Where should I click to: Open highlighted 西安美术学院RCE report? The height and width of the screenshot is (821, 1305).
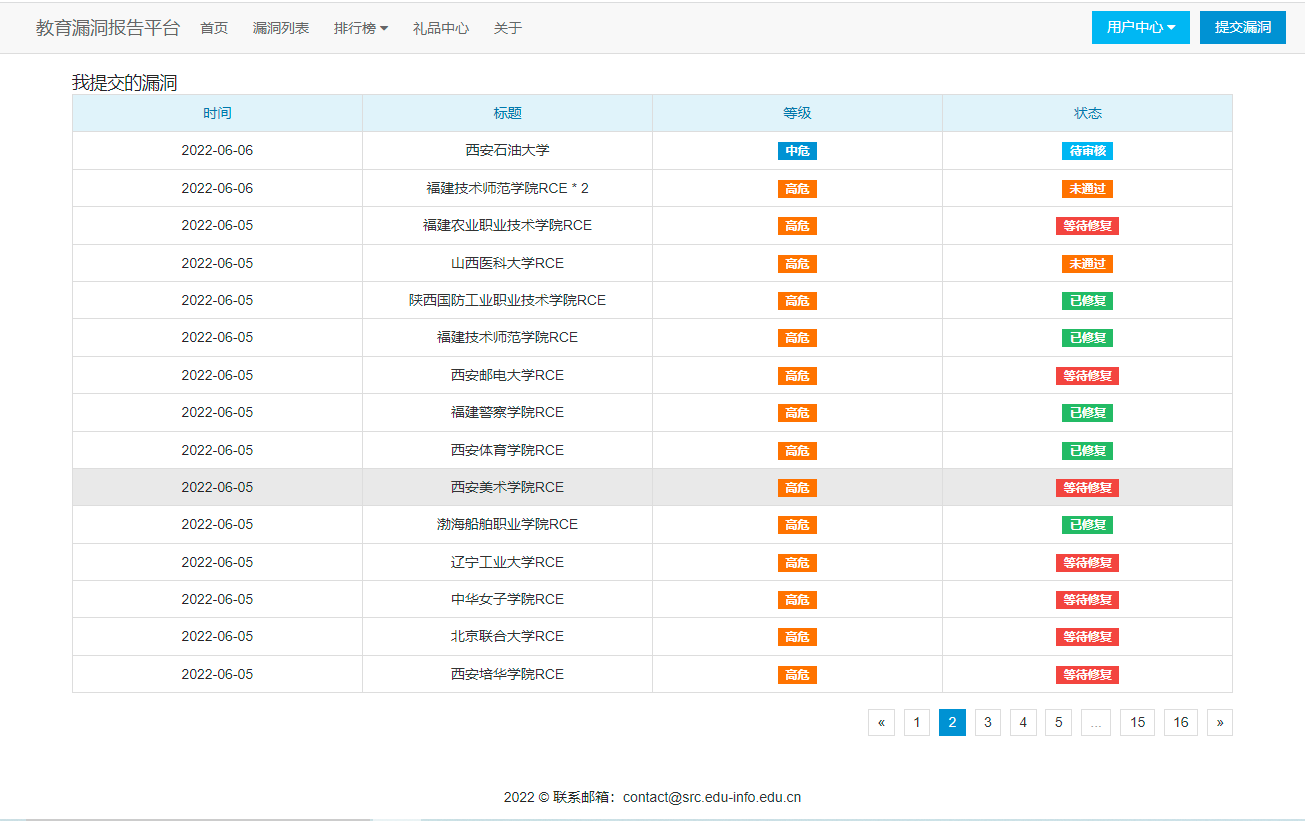[x=507, y=487]
